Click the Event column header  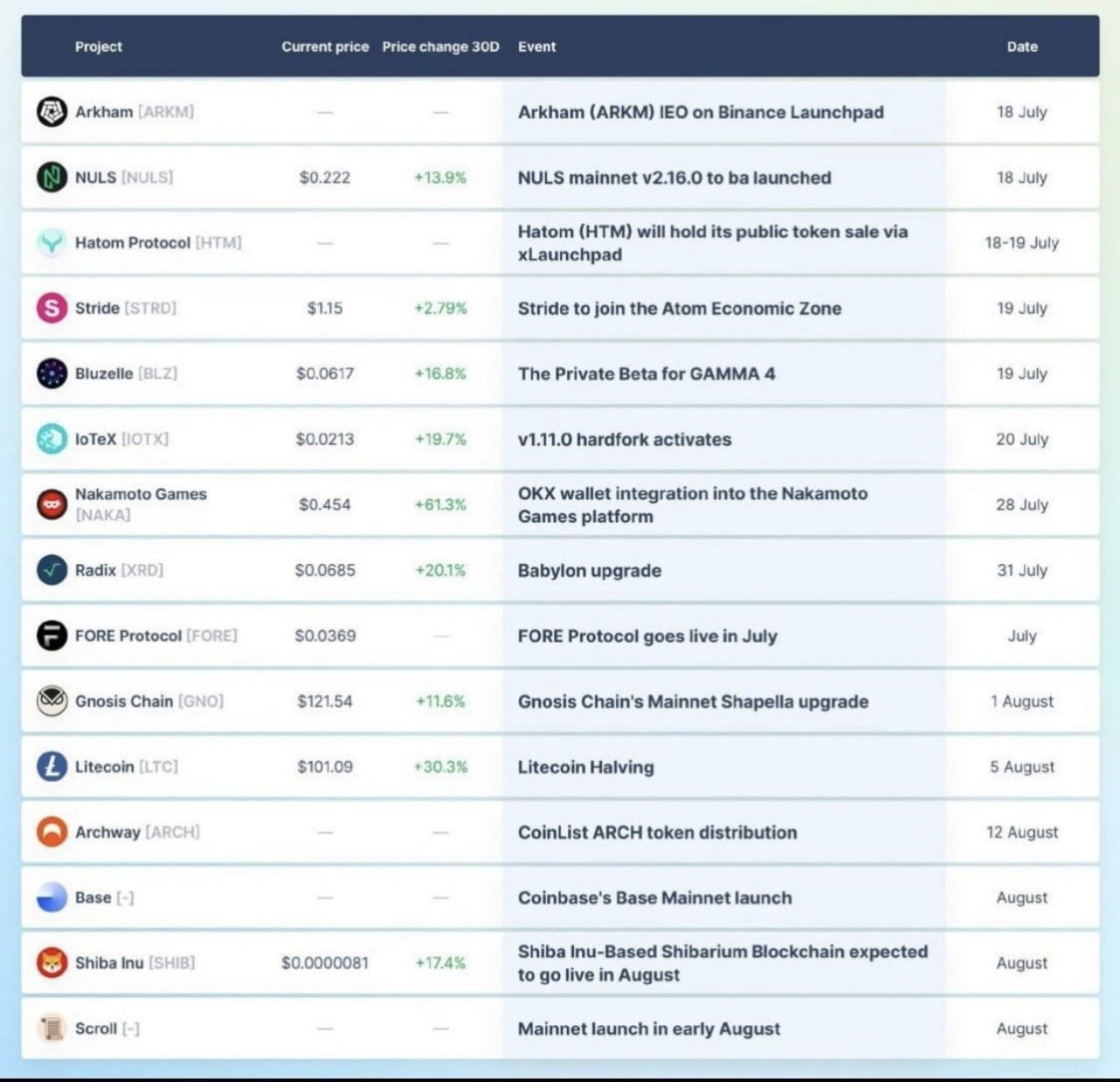536,46
